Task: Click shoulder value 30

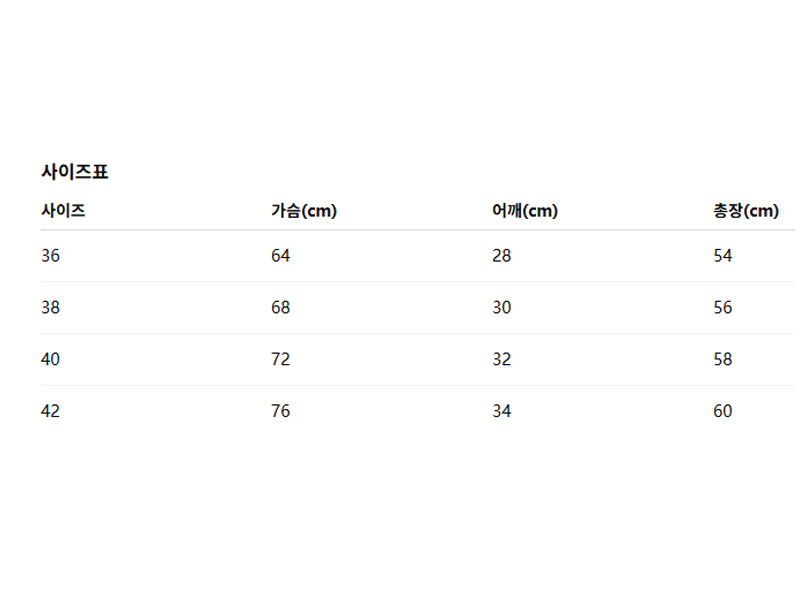Action: [502, 308]
